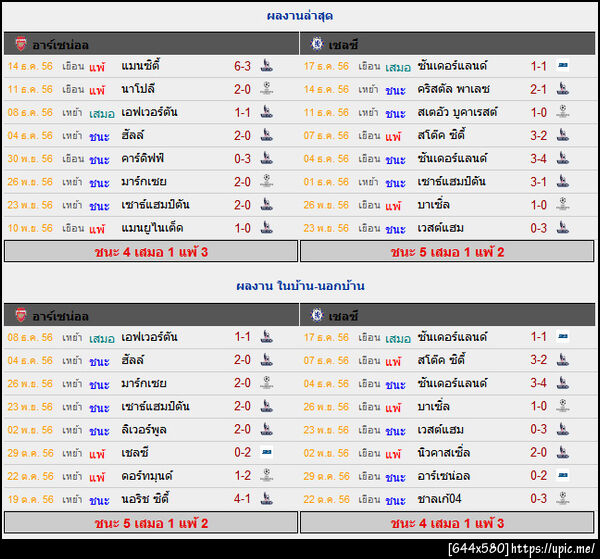Select the ผลงานล่าสุด section title
The image size is (600, 559).
tap(300, 16)
